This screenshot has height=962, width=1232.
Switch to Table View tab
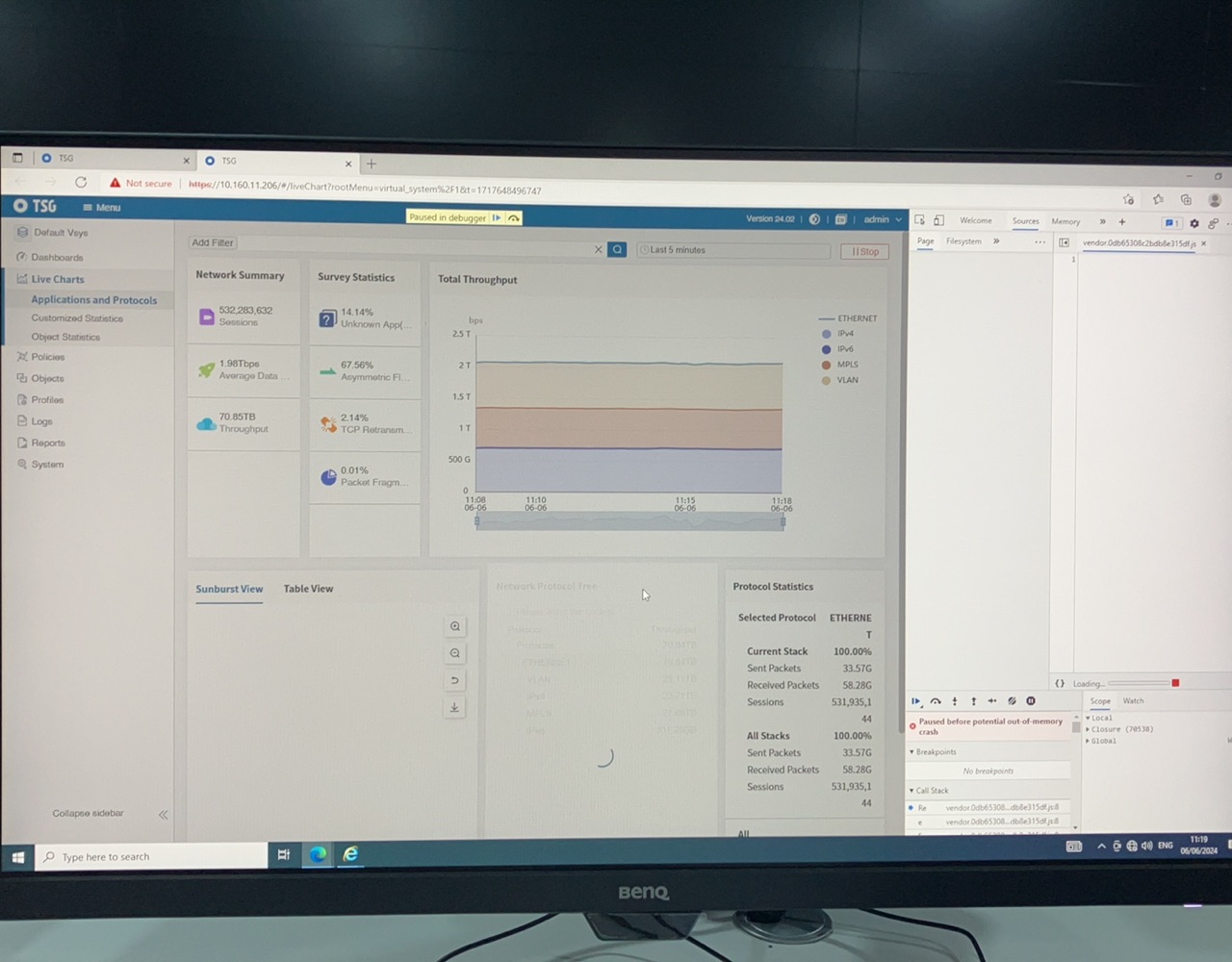click(x=308, y=589)
